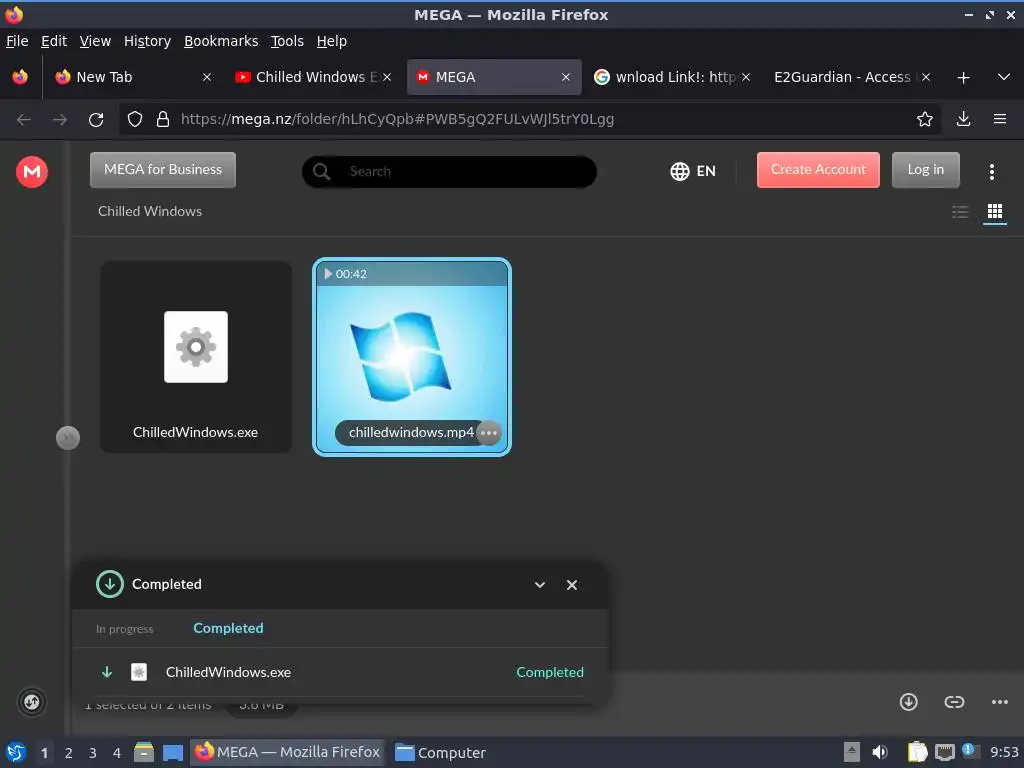Adjust volume from system tray speaker
1024x768 pixels.
(x=880, y=752)
